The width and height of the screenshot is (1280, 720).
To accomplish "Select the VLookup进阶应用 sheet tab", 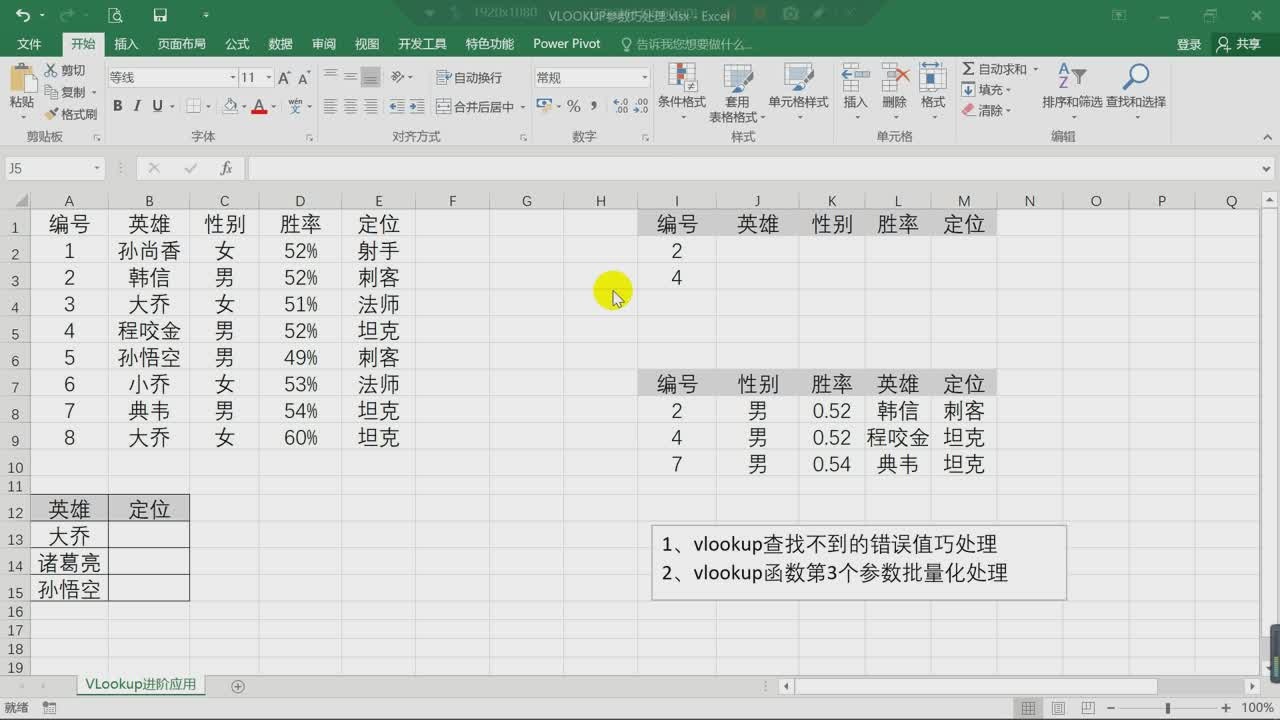I will (141, 685).
